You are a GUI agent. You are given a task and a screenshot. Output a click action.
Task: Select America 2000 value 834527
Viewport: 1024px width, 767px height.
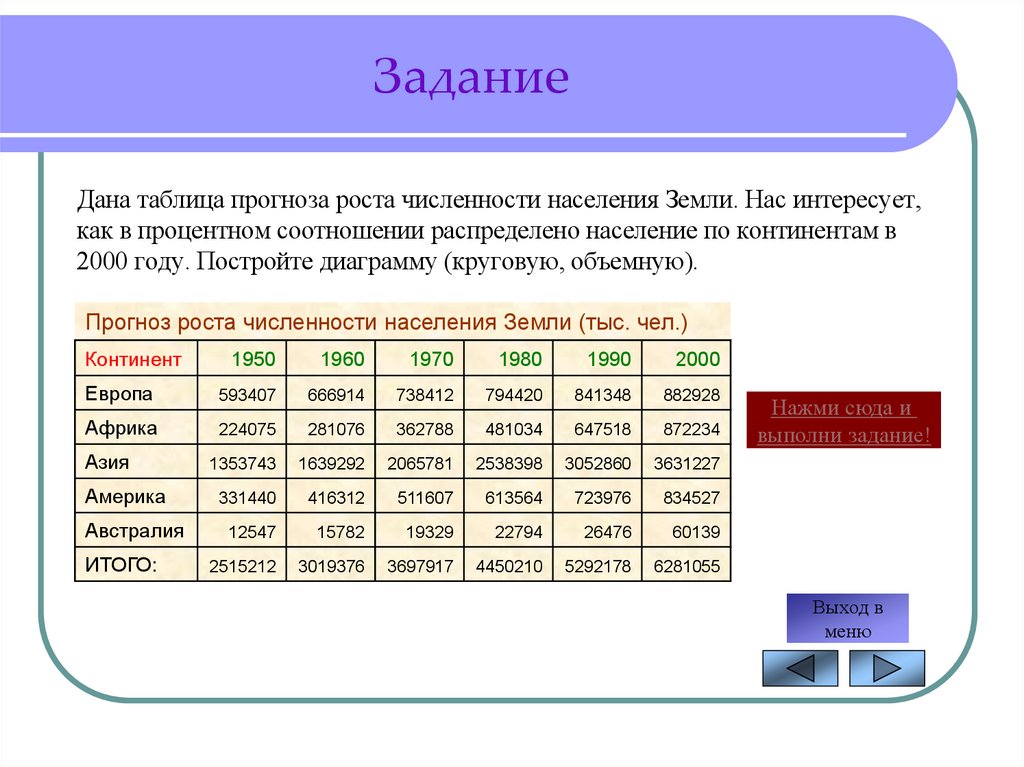[x=686, y=497]
